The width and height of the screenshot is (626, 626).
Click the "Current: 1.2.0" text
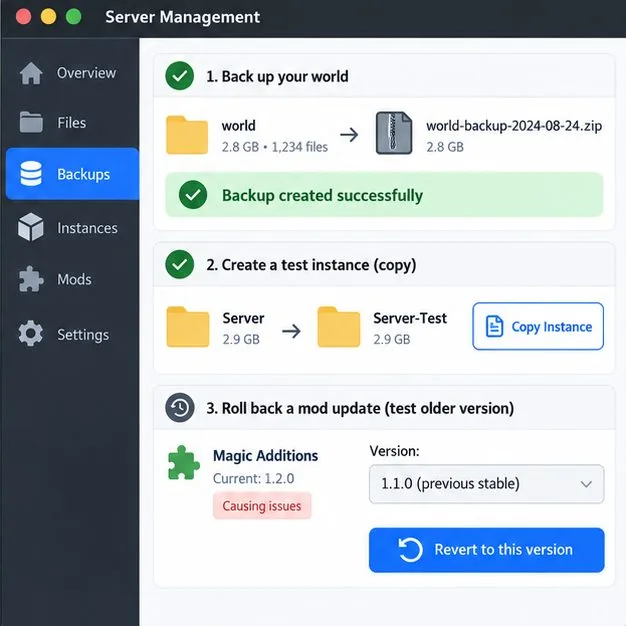tap(254, 478)
